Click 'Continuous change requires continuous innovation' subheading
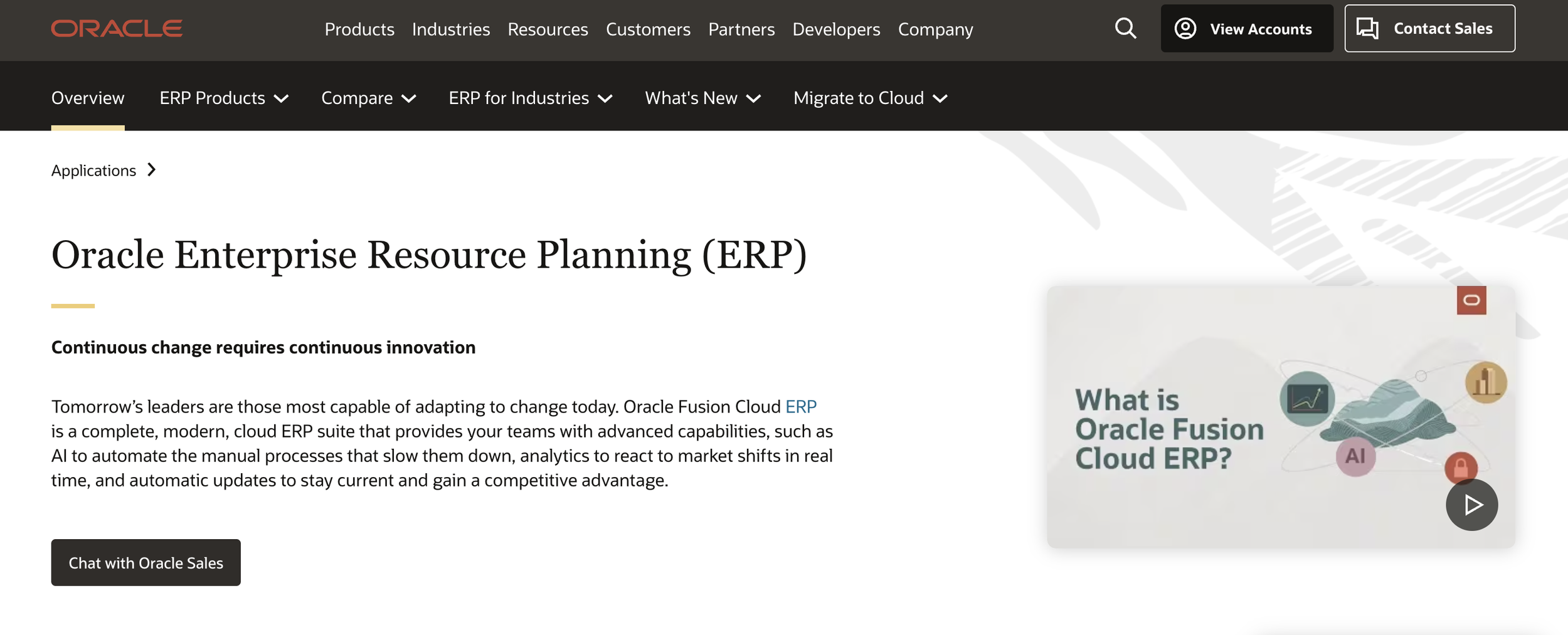 [x=263, y=347]
